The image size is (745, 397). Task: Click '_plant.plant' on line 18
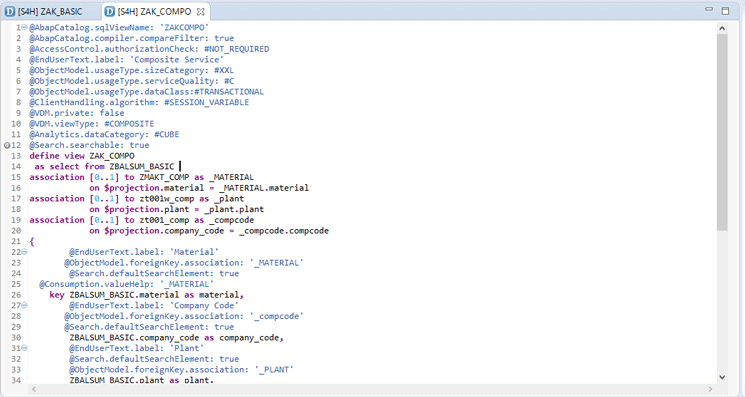point(234,209)
